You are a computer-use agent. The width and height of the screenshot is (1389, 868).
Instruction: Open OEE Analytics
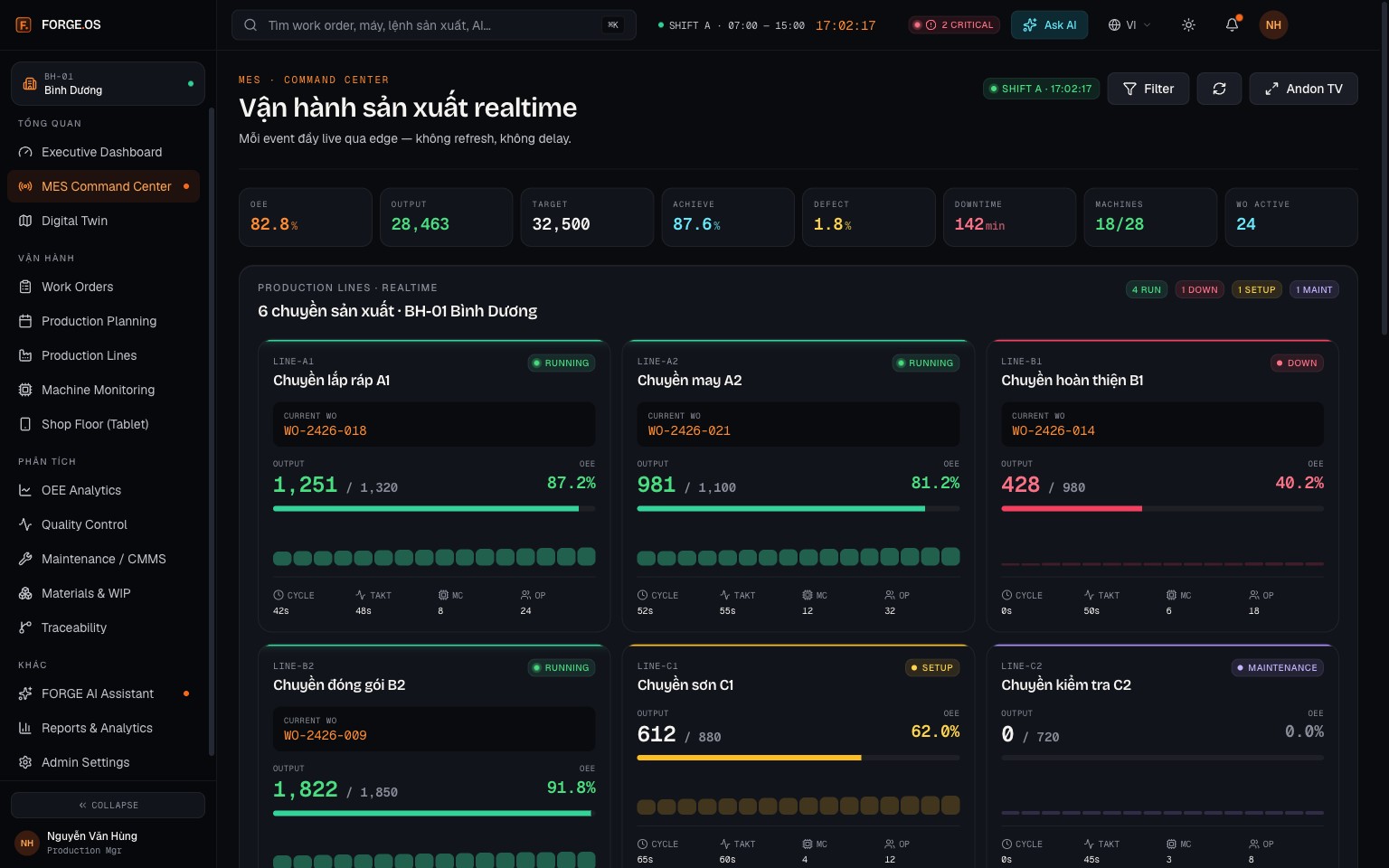click(x=103, y=490)
